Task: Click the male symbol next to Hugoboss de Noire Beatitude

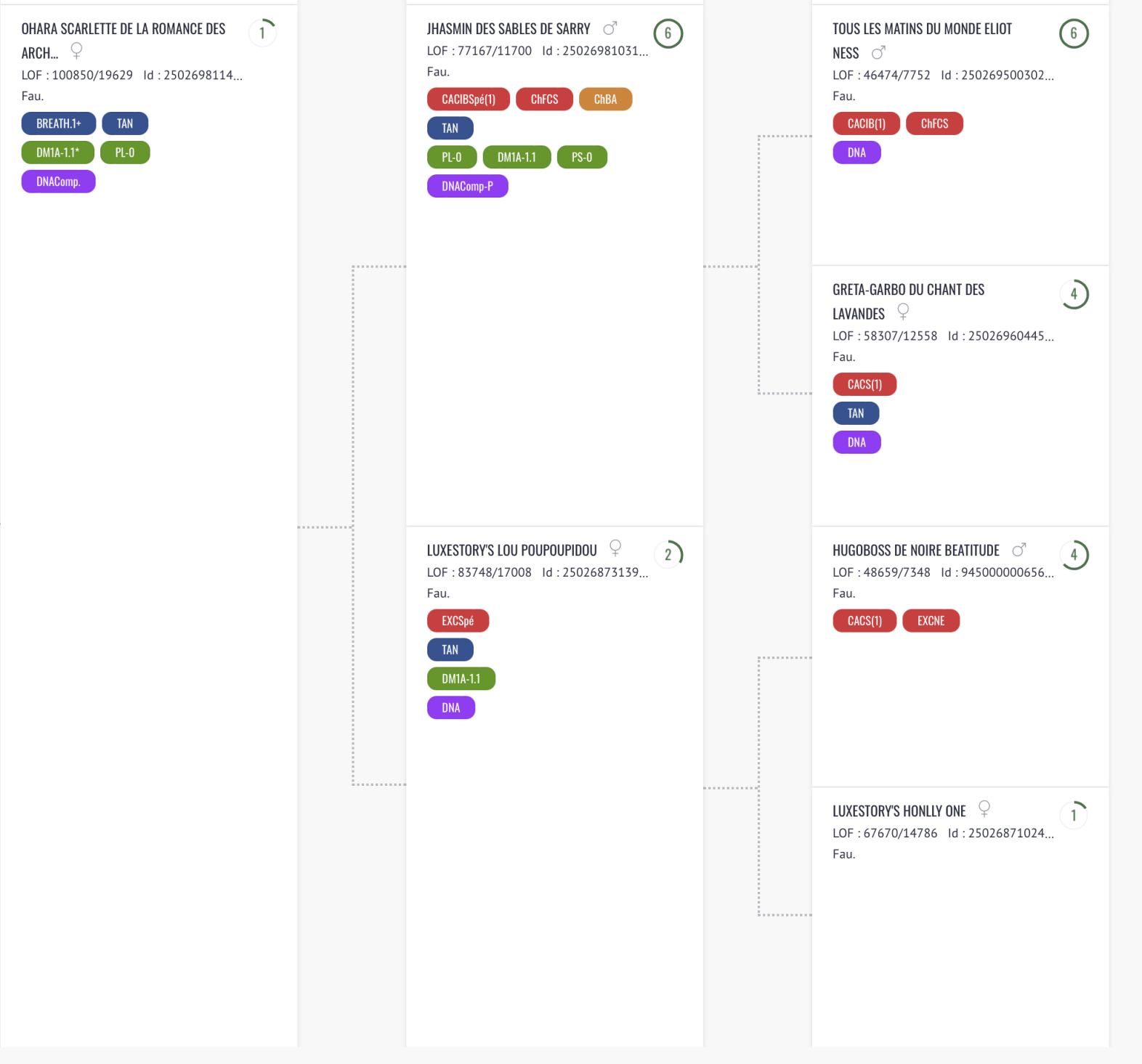Action: click(1019, 550)
